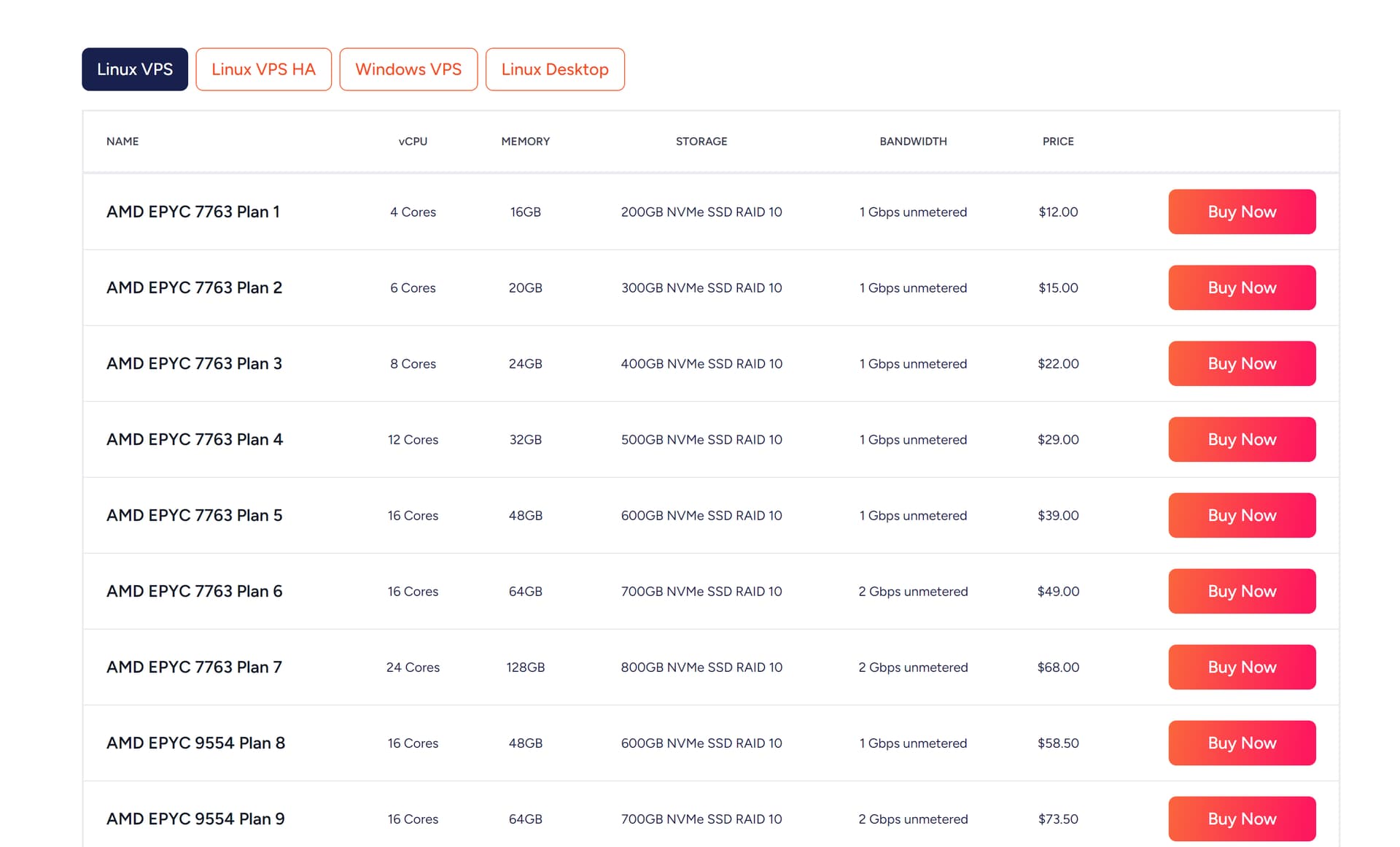Select the AMD EPYC 7763 Plan 5 name

[x=194, y=515]
